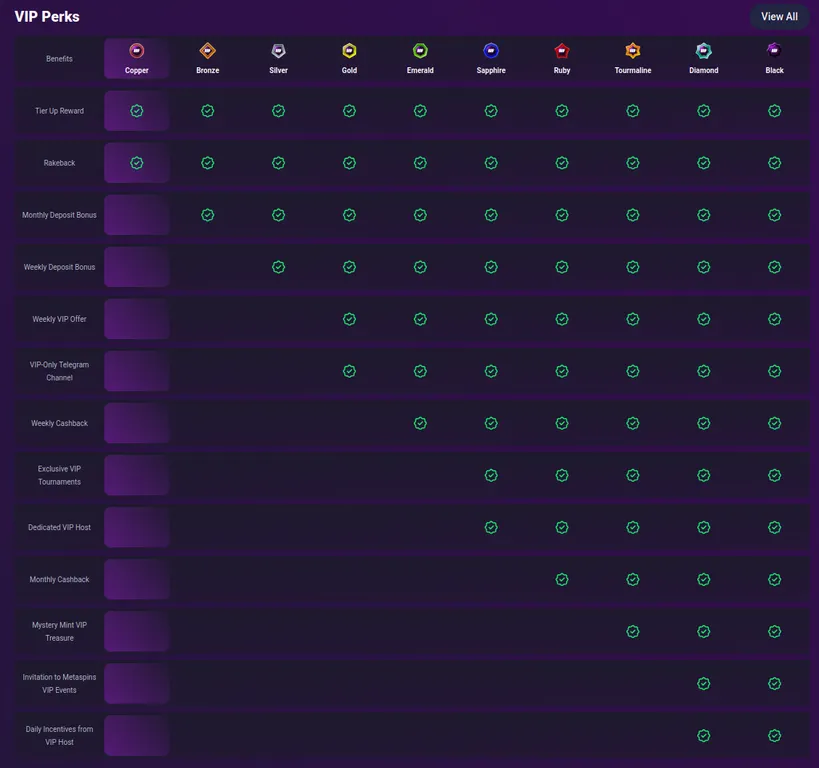Open the Sapphire tier blue badge
Viewport: 819px width, 768px height.
click(491, 51)
